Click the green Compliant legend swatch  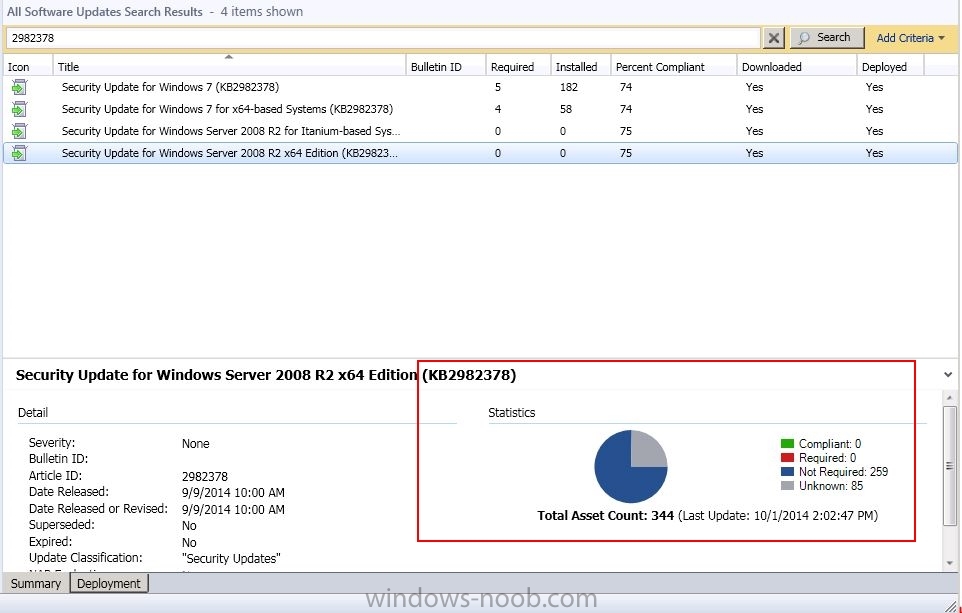(x=787, y=444)
